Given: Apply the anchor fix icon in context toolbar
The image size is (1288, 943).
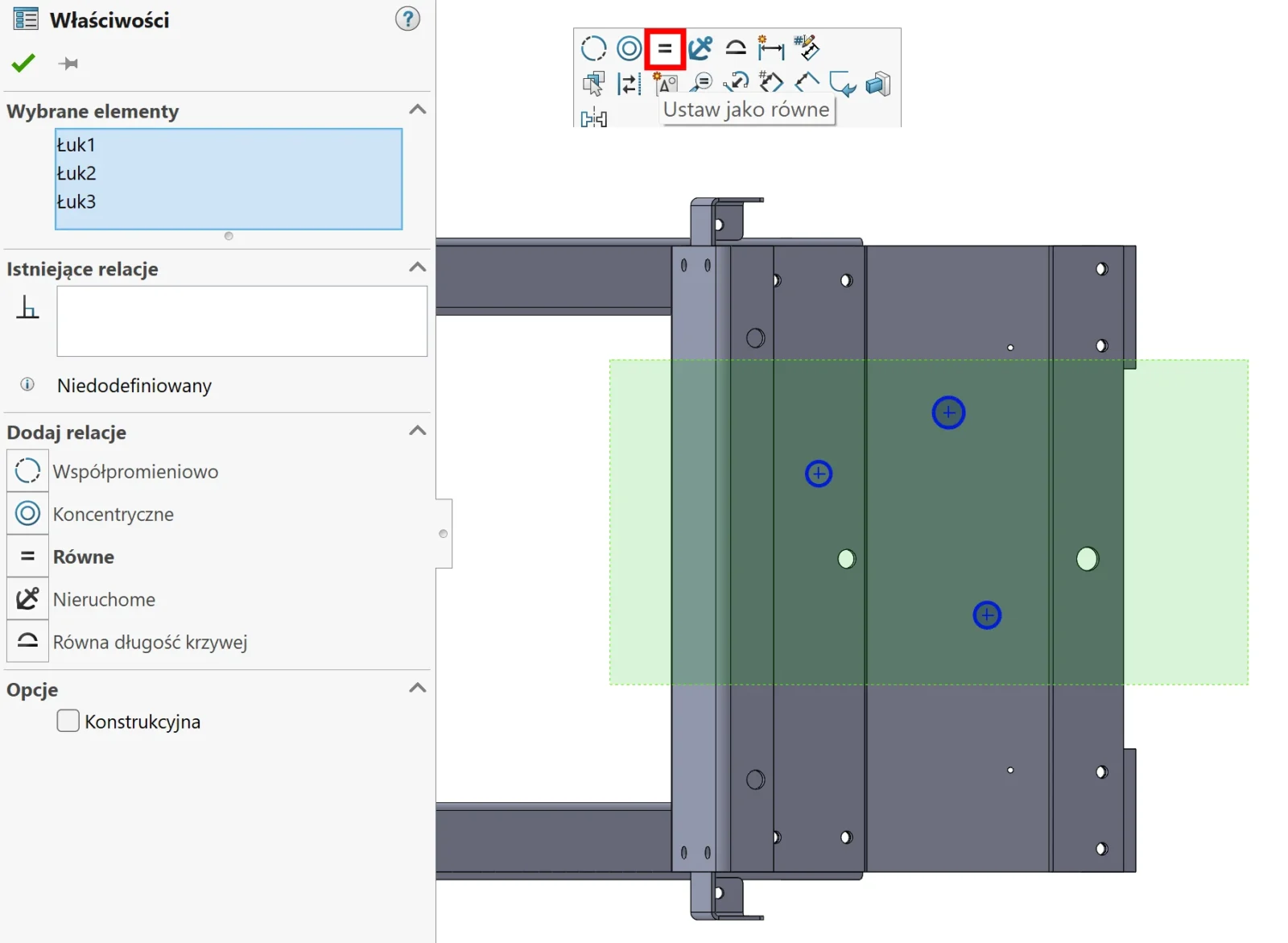Looking at the screenshot, I should (700, 48).
